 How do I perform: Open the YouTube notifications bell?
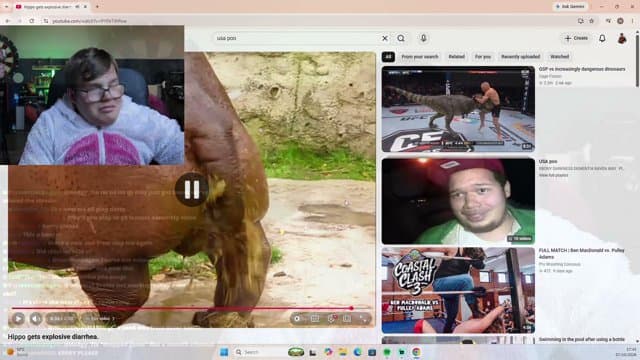coord(602,38)
